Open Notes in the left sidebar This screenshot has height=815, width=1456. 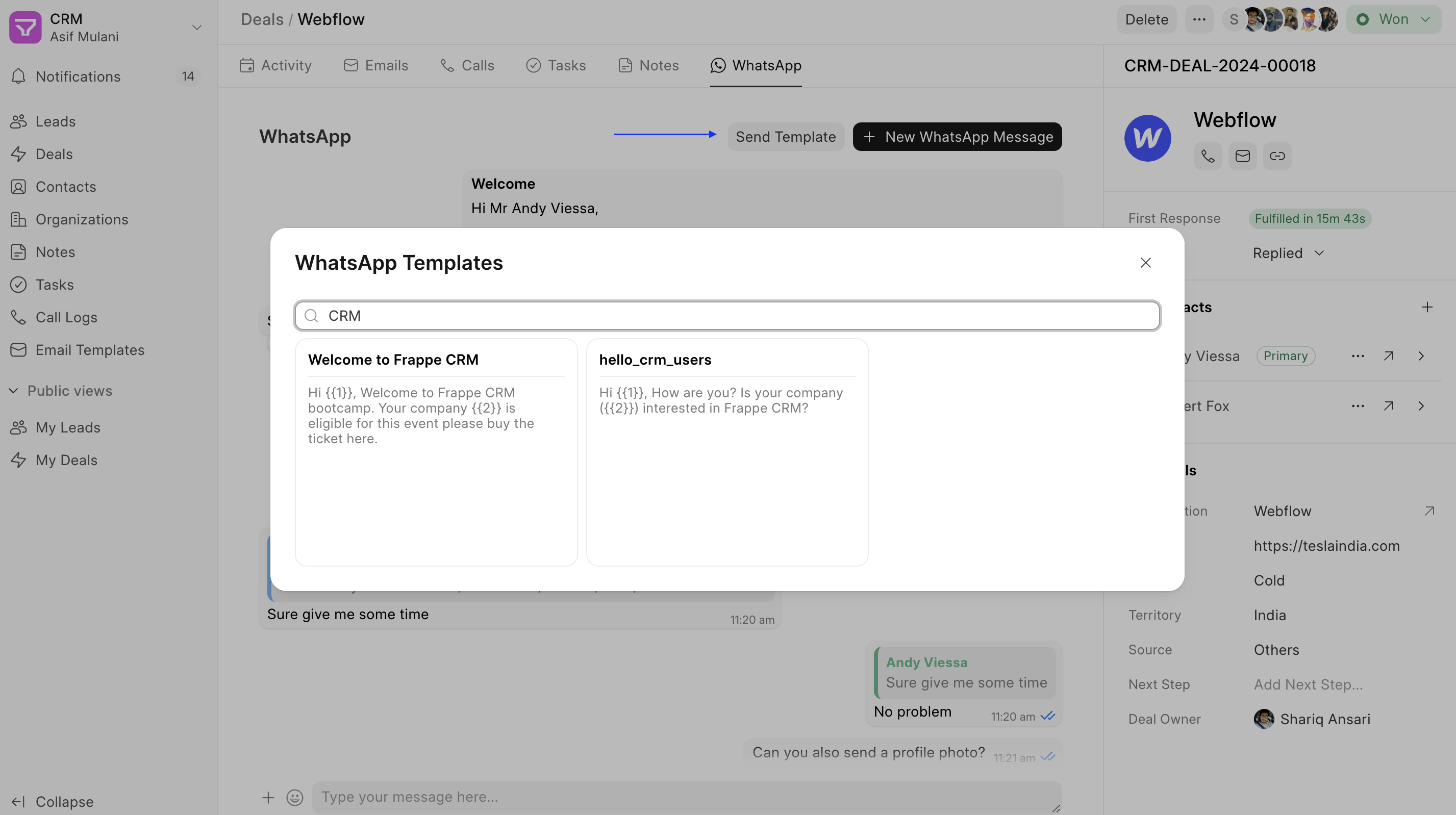point(56,252)
